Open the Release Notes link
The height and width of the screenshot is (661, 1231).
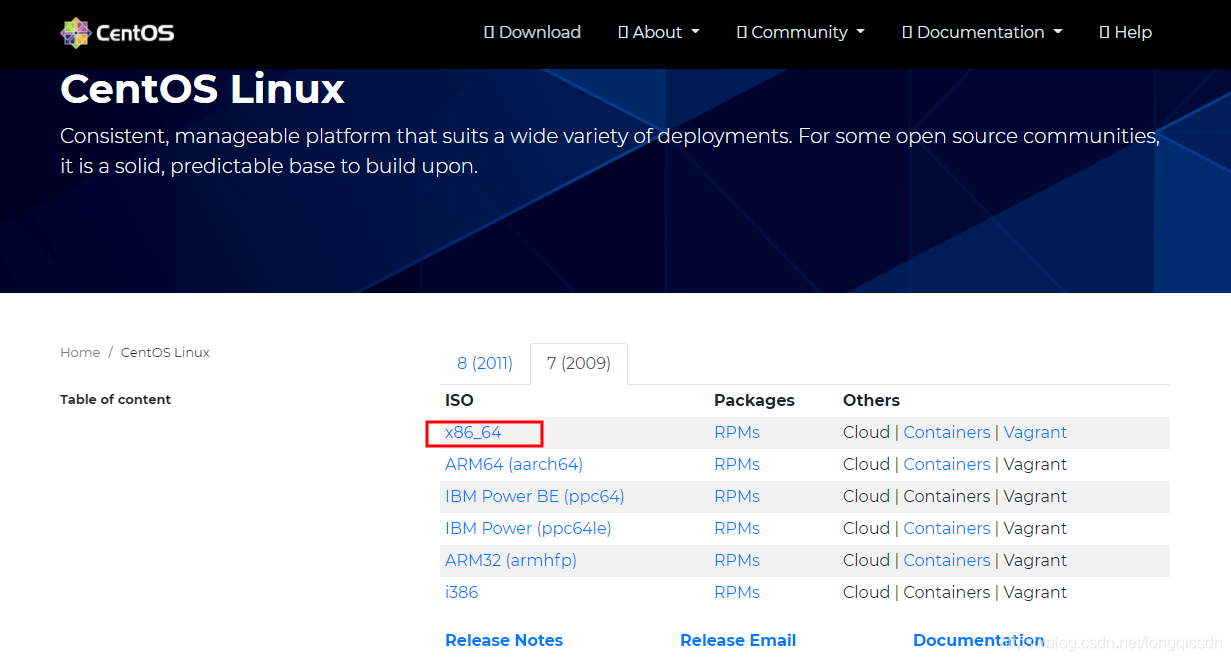[504, 640]
